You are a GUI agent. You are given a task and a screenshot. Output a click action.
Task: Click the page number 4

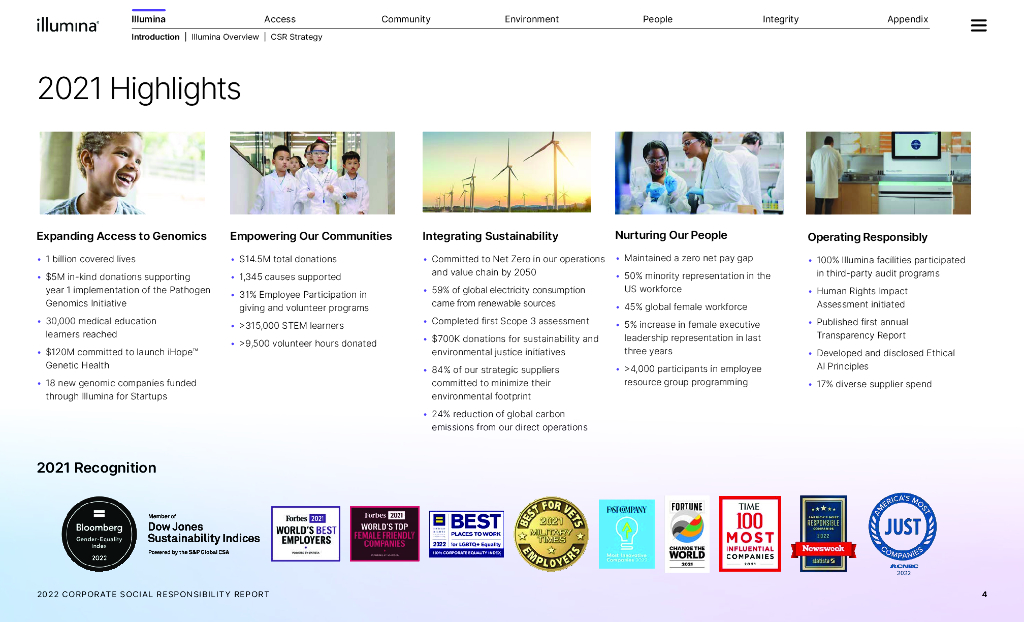(984, 594)
